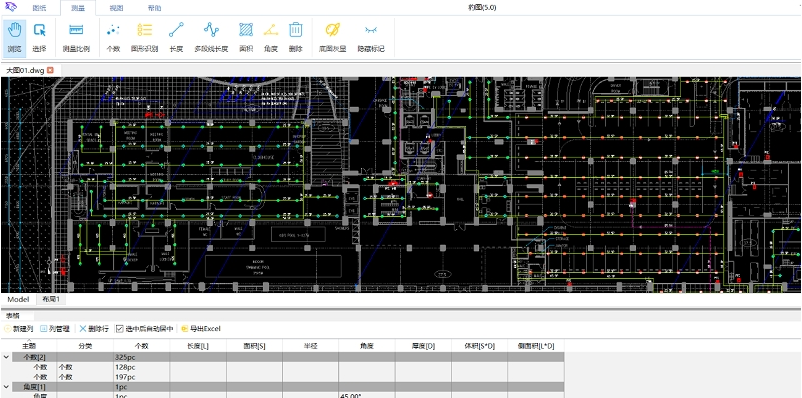Pick the 长度 length measurement tool
Image resolution: width=802 pixels, height=398 pixels.
pyautogui.click(x=176, y=38)
